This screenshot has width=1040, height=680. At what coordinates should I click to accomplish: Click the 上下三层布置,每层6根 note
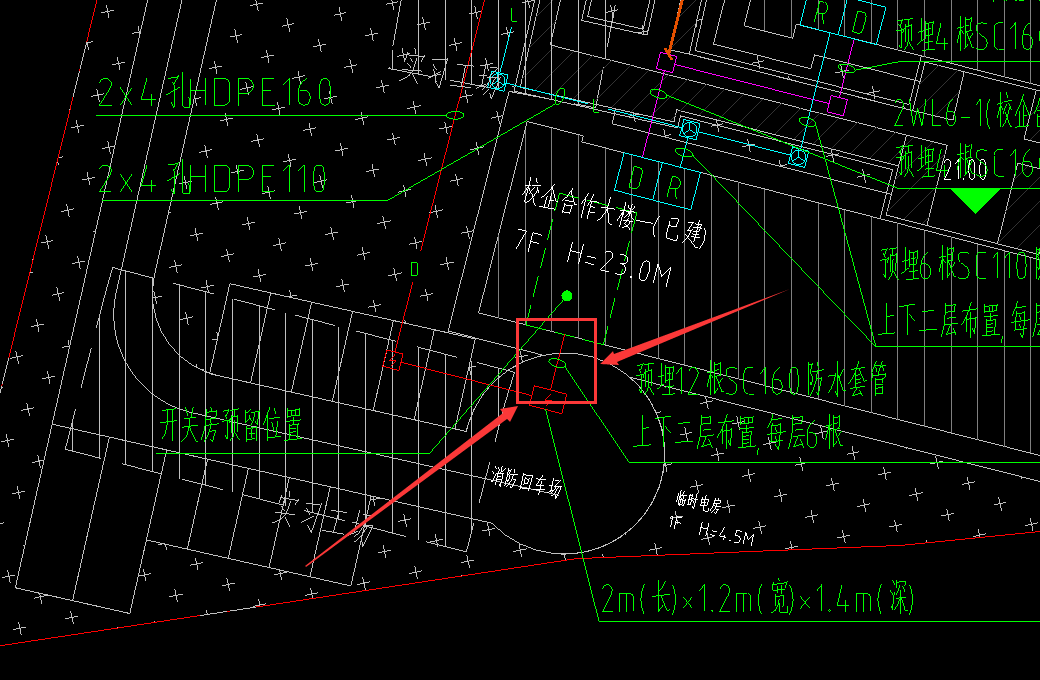(x=738, y=431)
